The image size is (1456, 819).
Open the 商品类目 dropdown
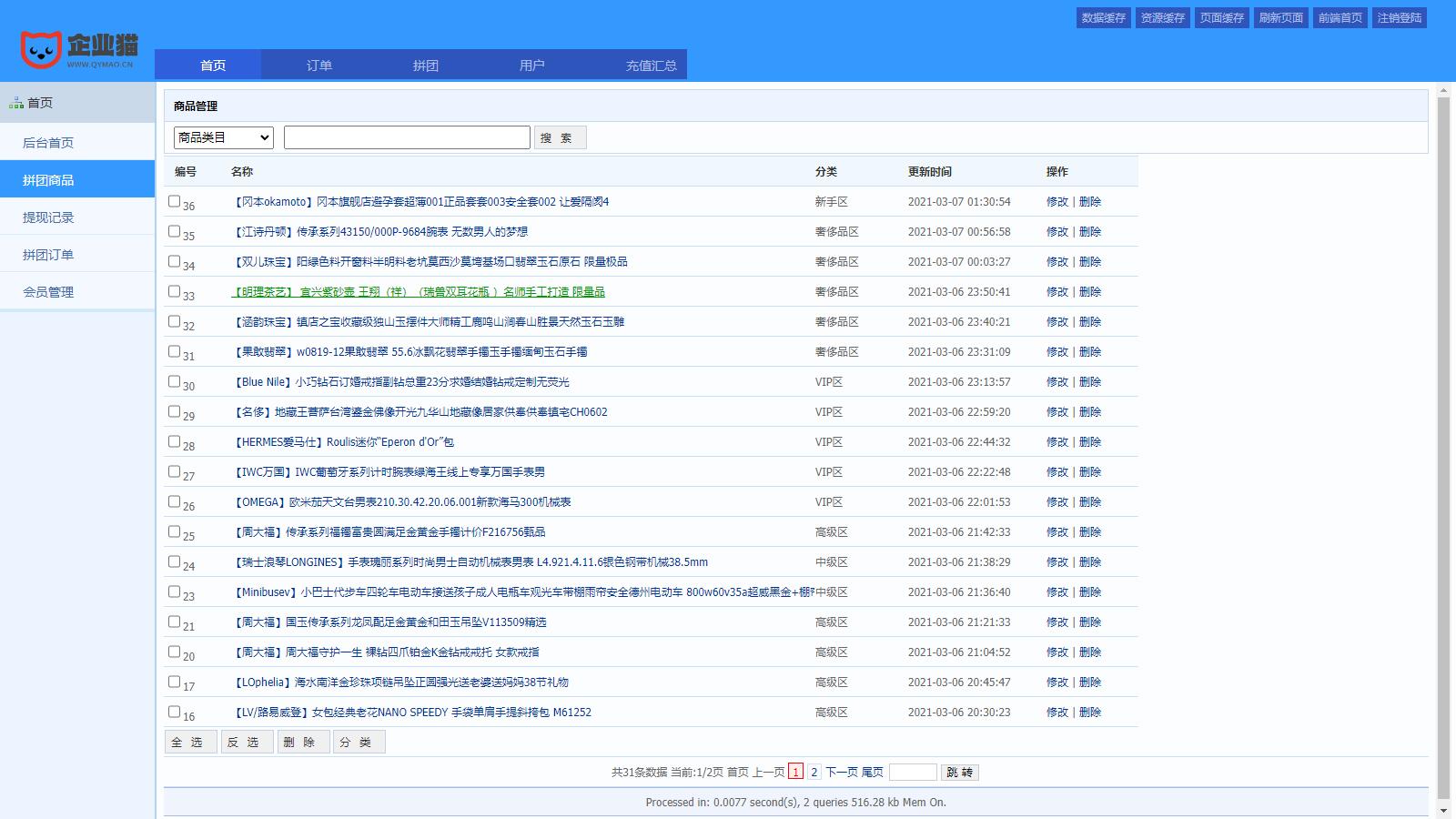(224, 137)
